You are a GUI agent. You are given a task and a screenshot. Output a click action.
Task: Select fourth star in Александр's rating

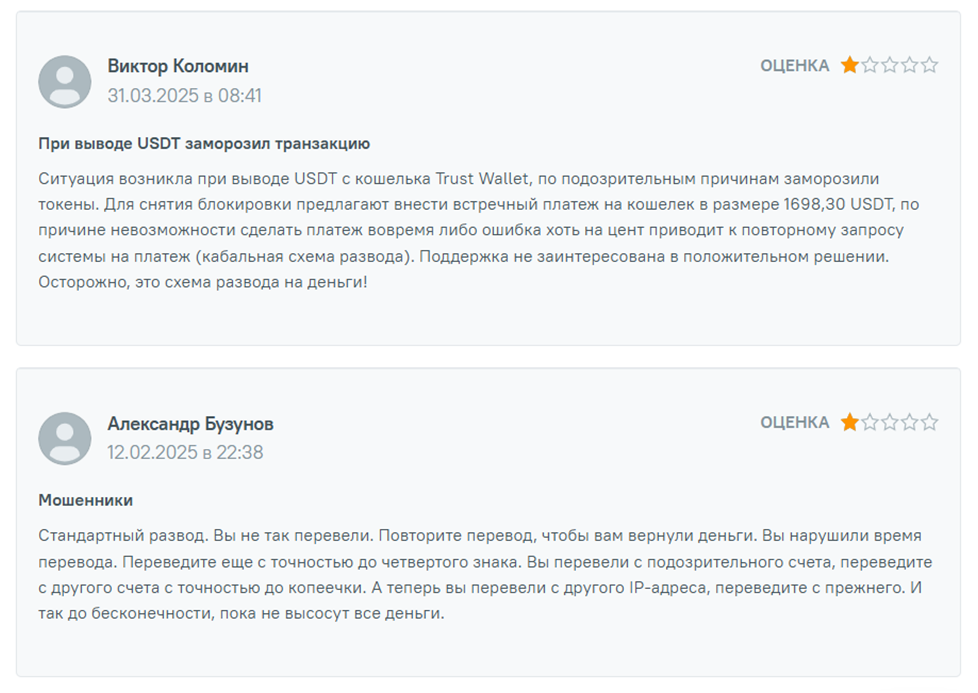909,422
